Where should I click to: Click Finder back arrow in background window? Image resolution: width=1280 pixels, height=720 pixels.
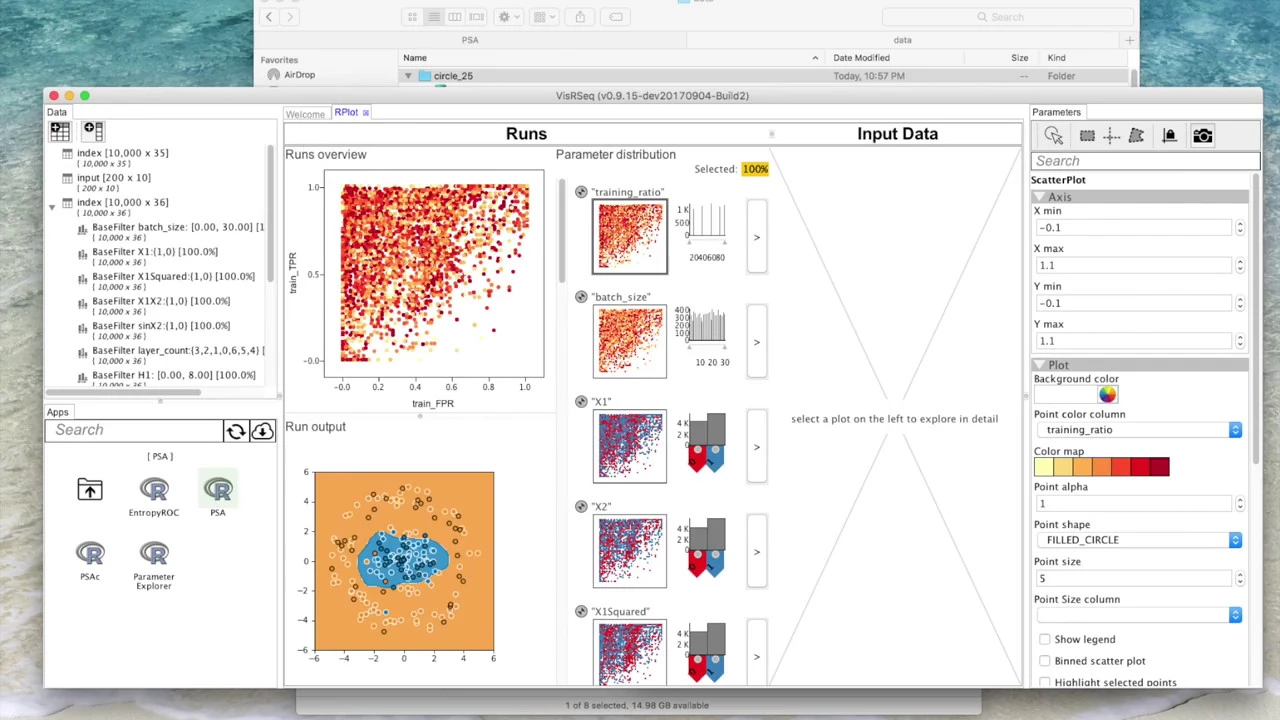point(268,17)
